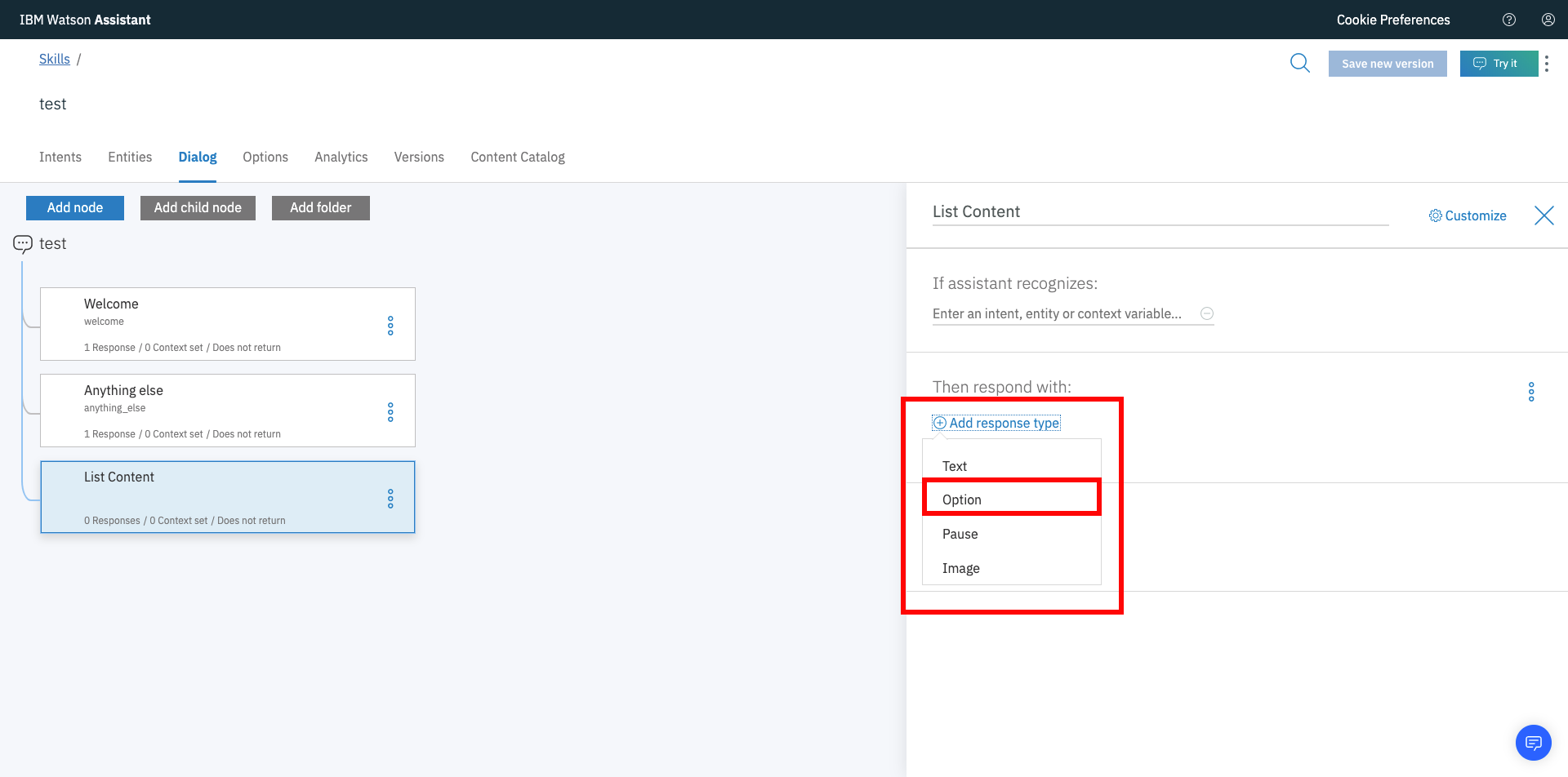1568x777 pixels.
Task: Open List Content node options menu
Action: [390, 499]
